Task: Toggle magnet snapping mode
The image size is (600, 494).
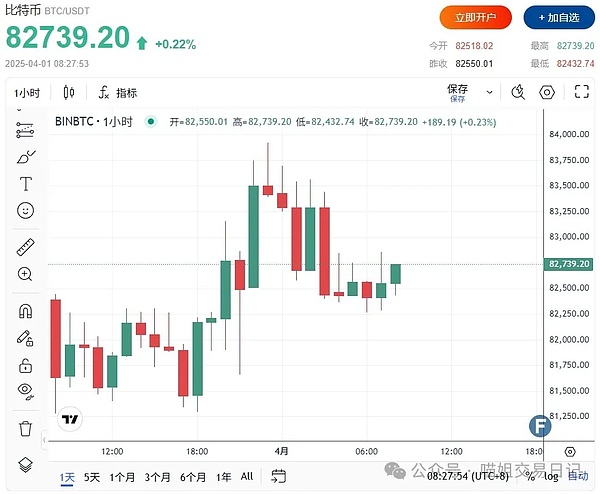Action: (26, 311)
